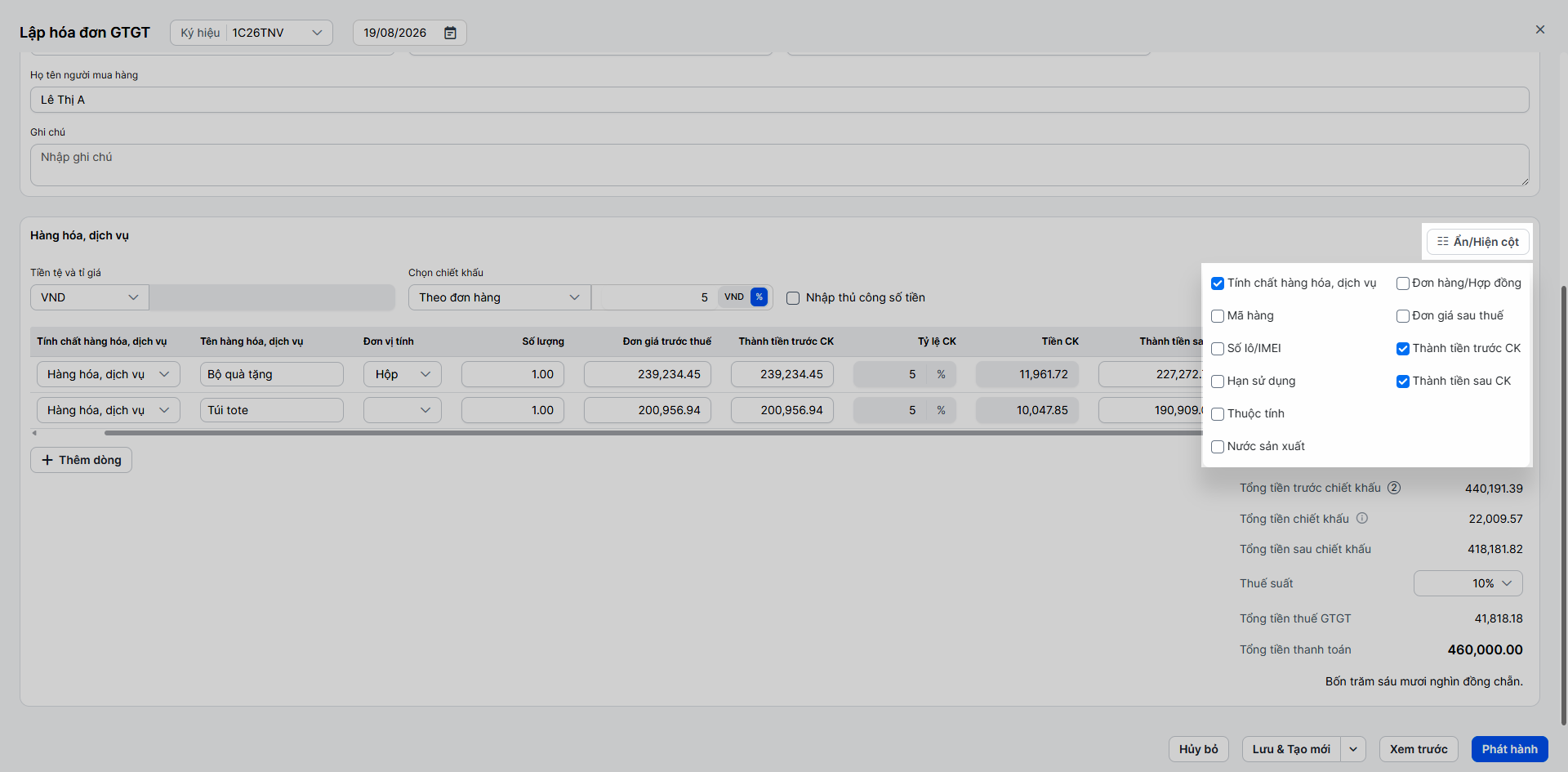Click the Phát hành button

(1510, 749)
